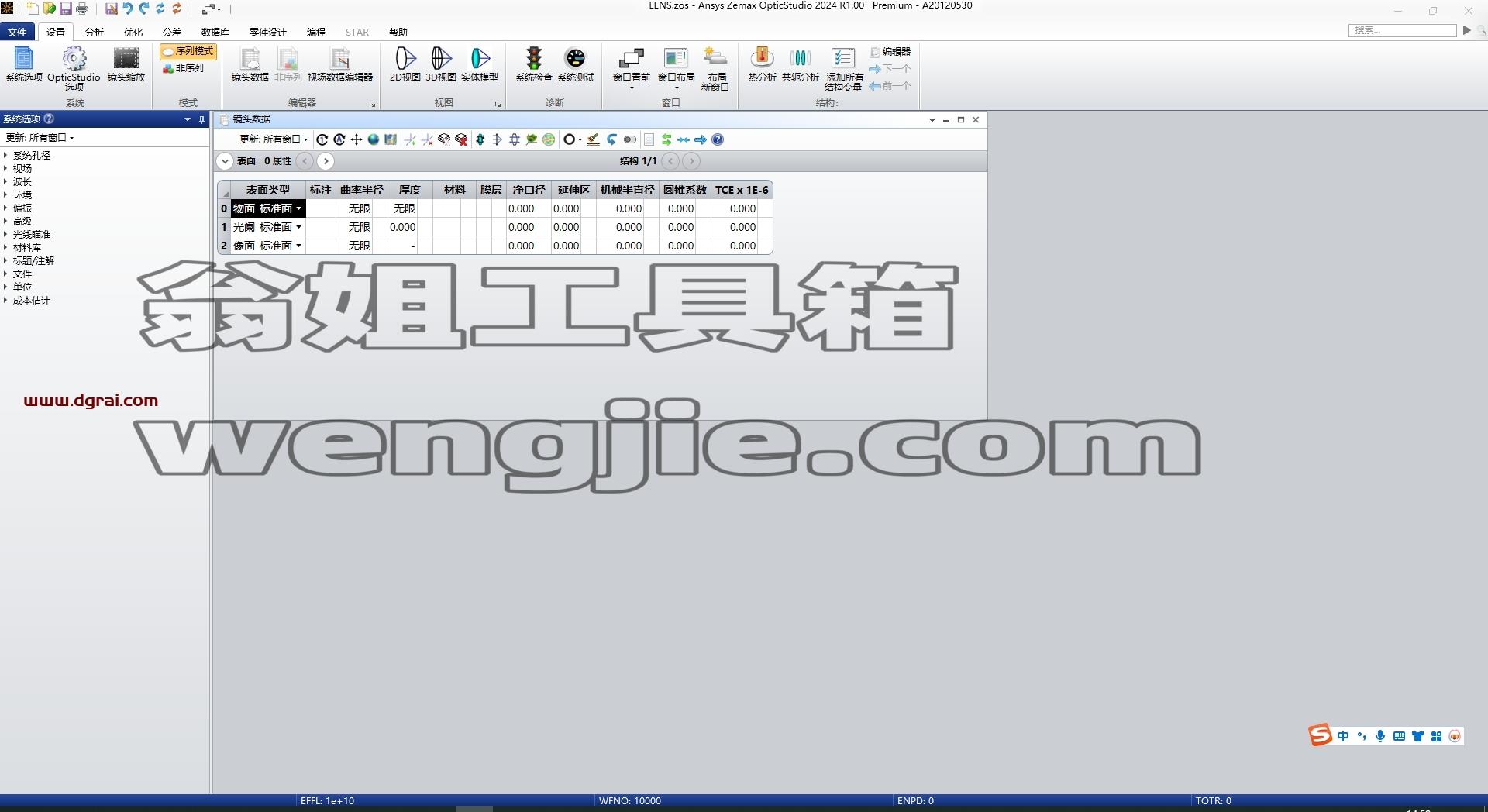Show the 2D视图 layout

pyautogui.click(x=405, y=65)
